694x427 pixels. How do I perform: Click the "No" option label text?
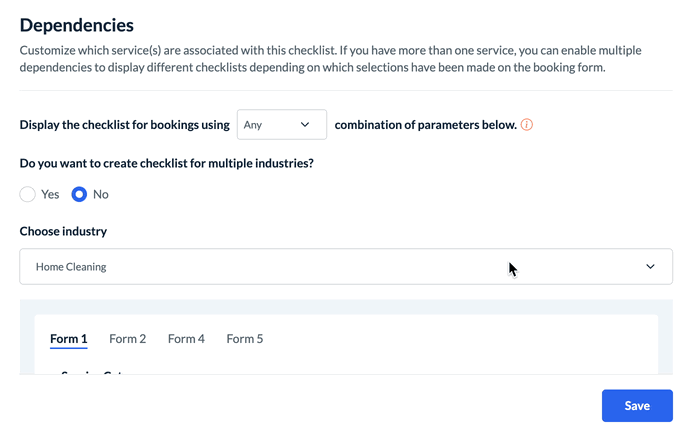coord(101,194)
